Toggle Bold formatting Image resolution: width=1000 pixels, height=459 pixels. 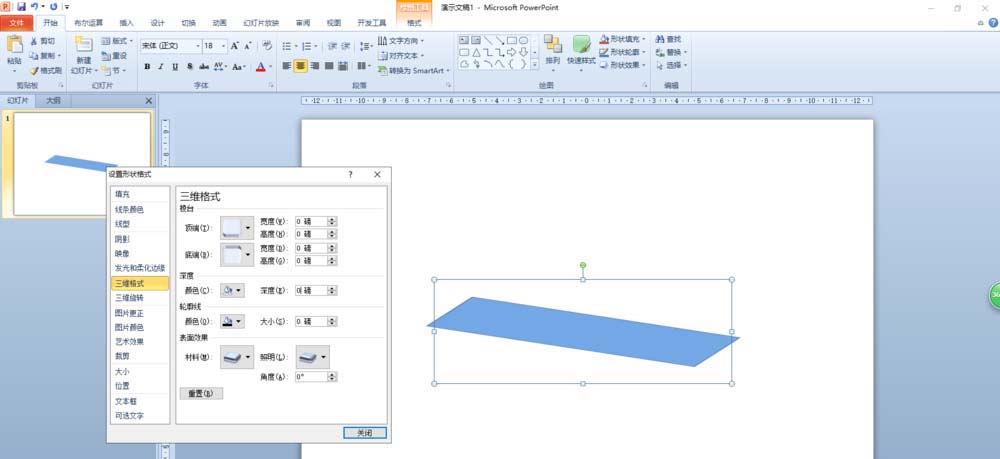pos(147,66)
